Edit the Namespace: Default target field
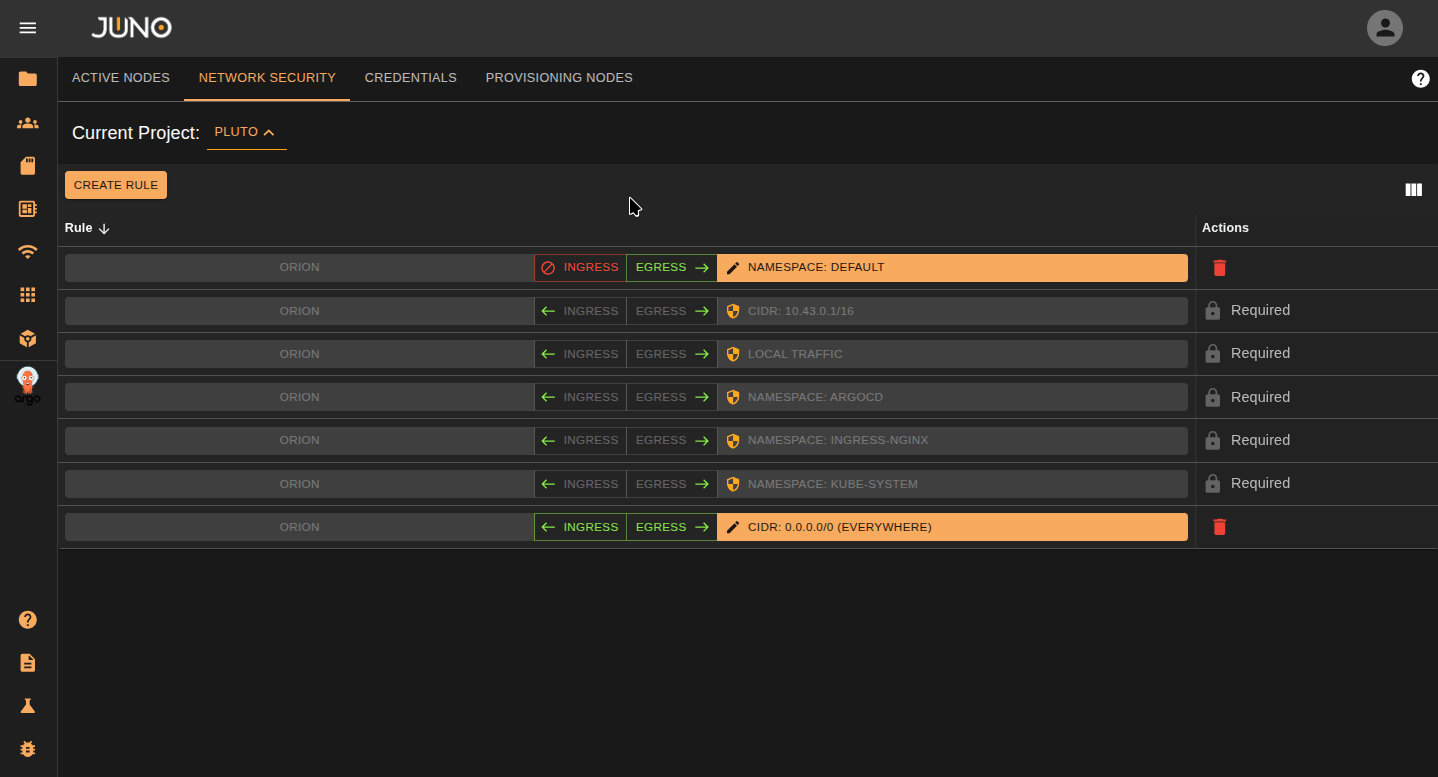 coord(951,268)
